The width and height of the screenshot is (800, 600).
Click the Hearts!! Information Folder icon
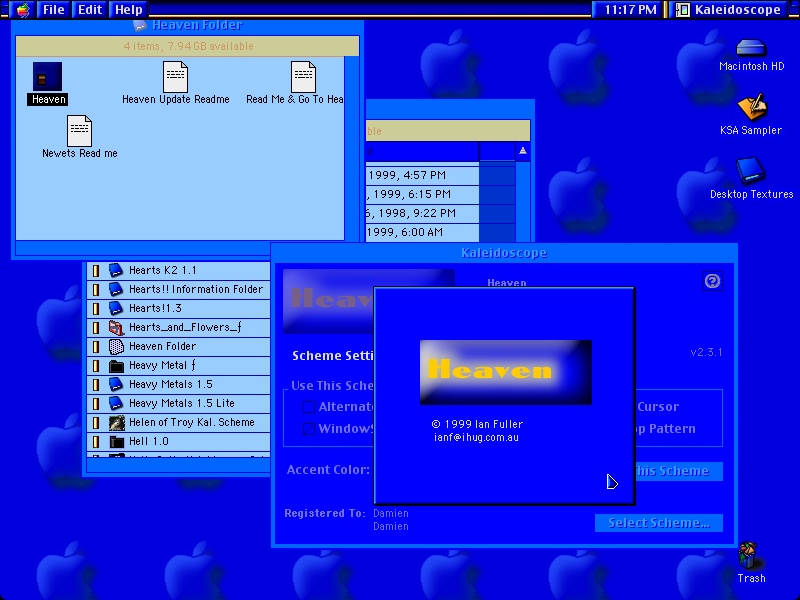[116, 289]
